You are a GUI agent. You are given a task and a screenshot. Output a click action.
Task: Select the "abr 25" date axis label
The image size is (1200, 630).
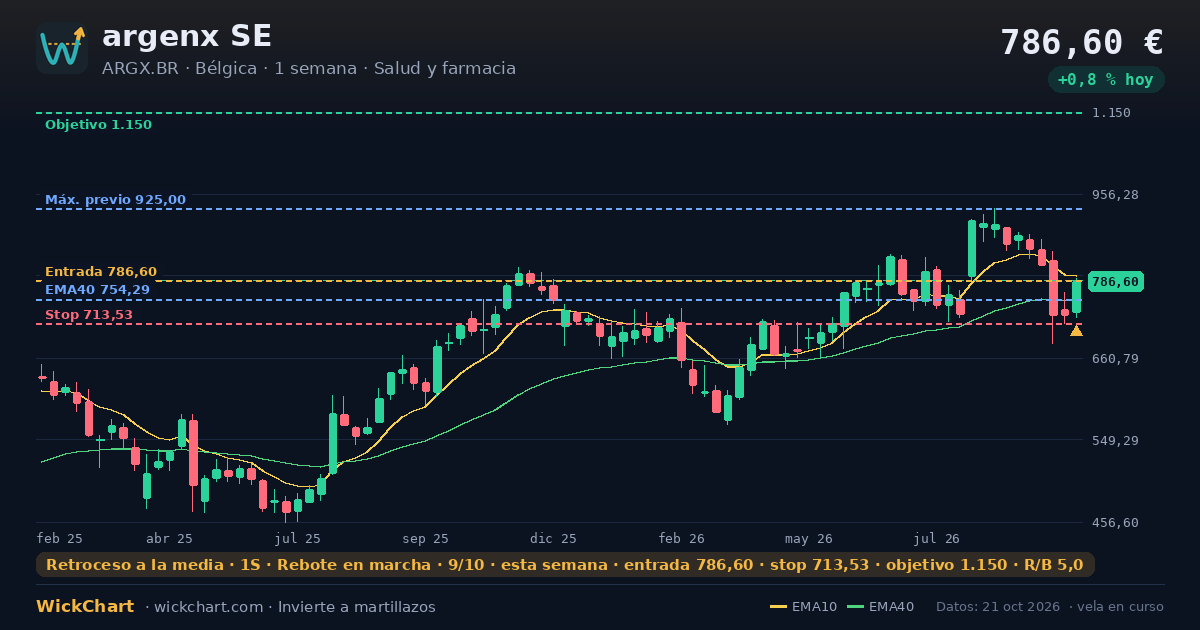[169, 538]
